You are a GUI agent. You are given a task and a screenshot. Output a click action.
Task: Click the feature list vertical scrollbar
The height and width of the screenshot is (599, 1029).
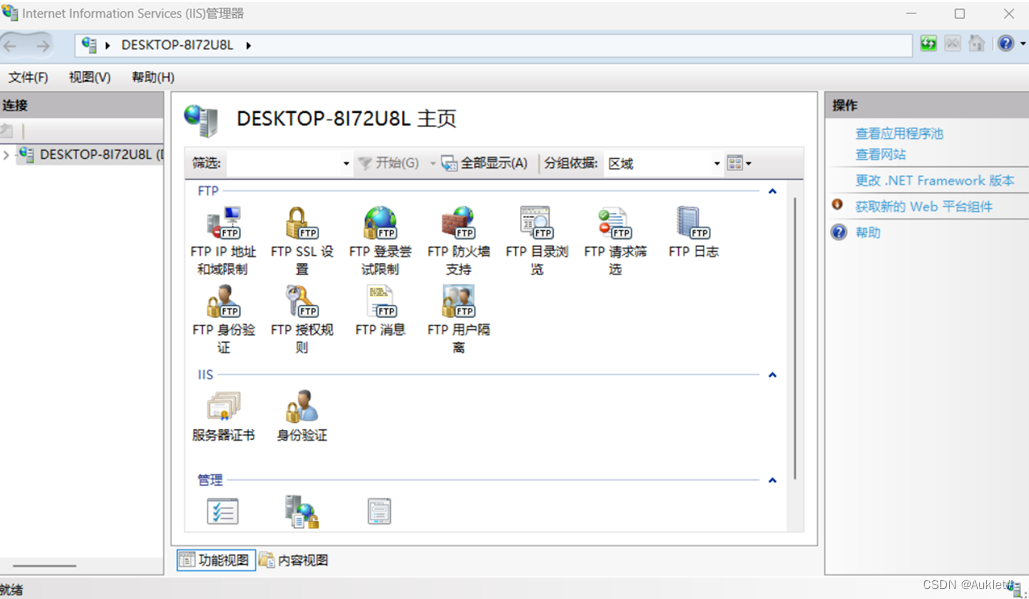click(x=794, y=338)
